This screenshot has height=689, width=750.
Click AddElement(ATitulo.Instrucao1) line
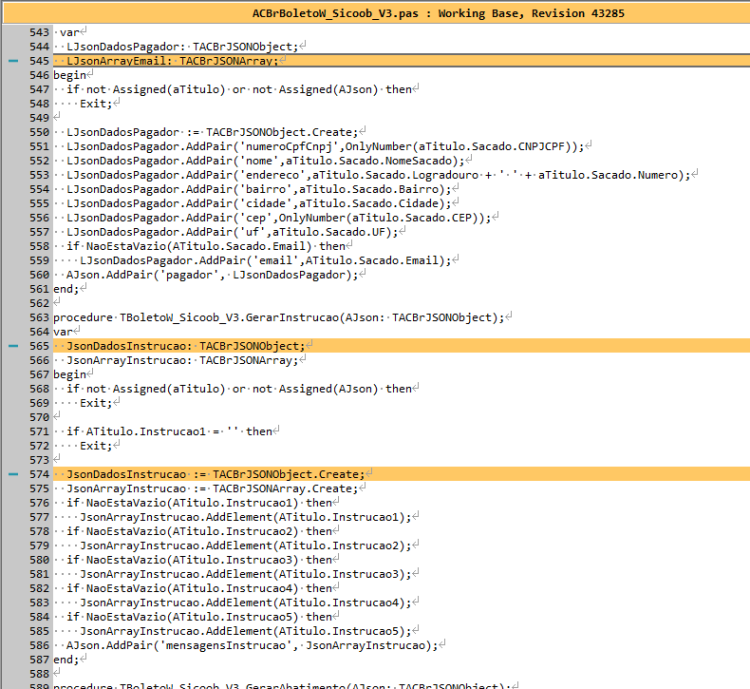[245, 517]
